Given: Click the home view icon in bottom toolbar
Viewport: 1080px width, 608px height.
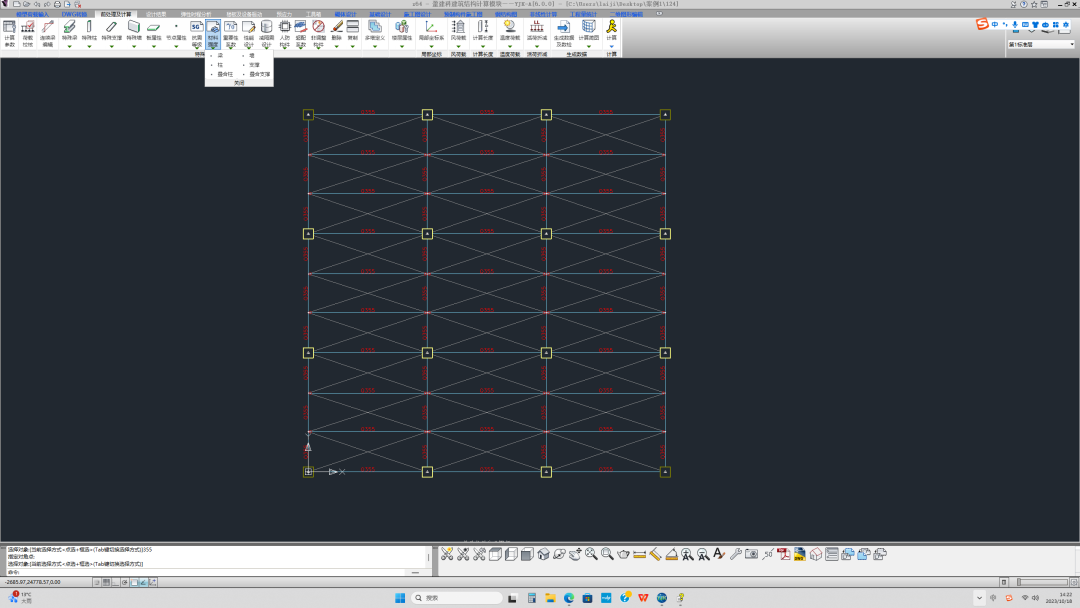Looking at the screenshot, I should [x=543, y=554].
